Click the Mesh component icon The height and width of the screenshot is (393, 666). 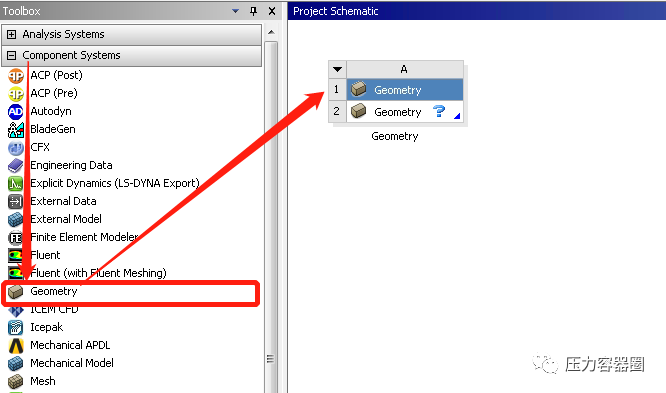pos(16,382)
